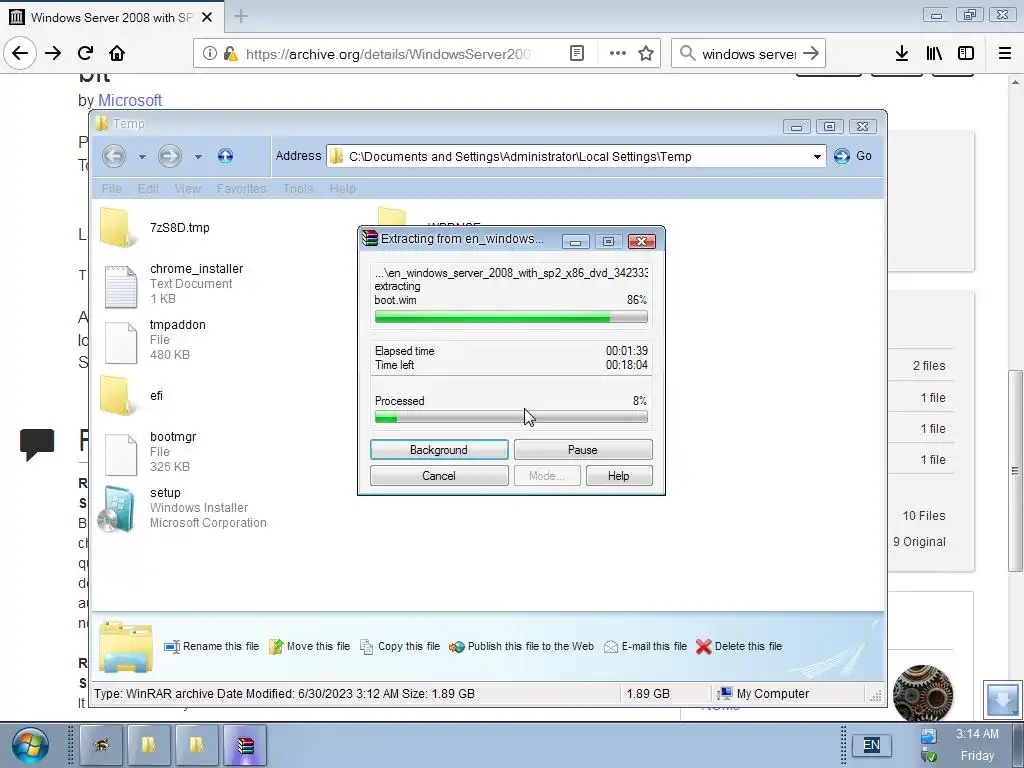Open the Windows Start orb

pyautogui.click(x=29, y=745)
